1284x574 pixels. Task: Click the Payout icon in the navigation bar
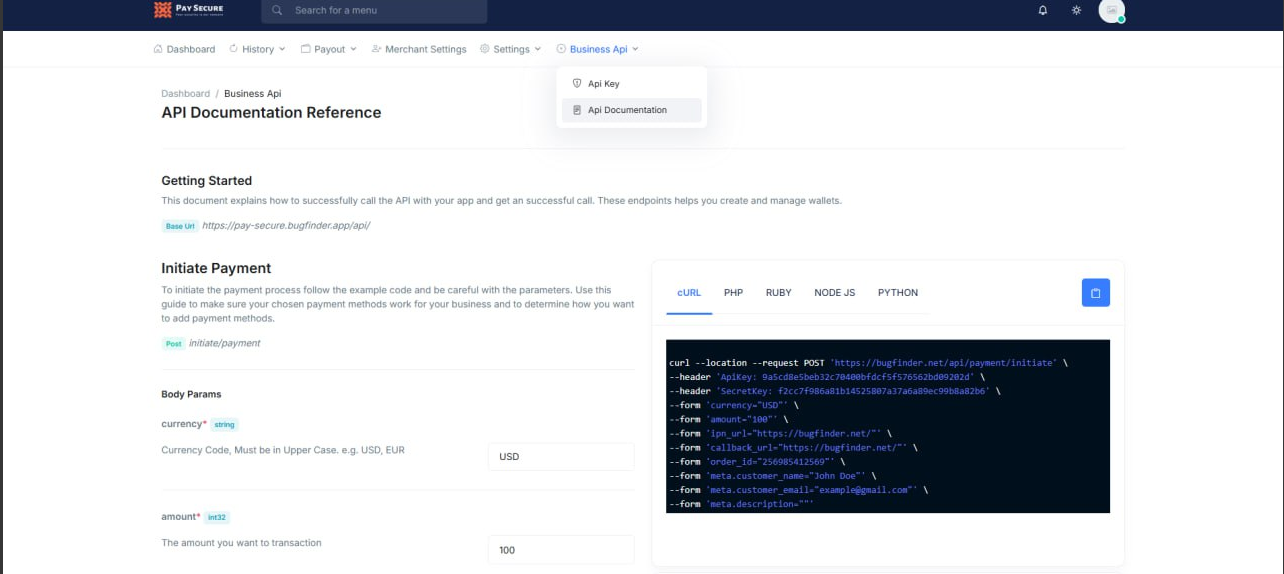306,48
